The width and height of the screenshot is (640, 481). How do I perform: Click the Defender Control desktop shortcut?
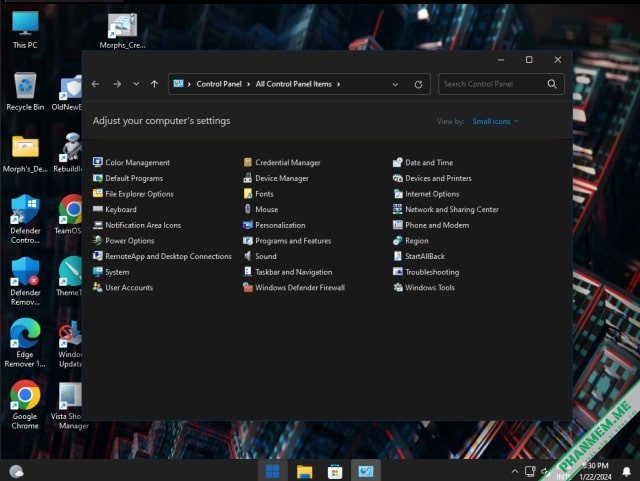[25, 219]
